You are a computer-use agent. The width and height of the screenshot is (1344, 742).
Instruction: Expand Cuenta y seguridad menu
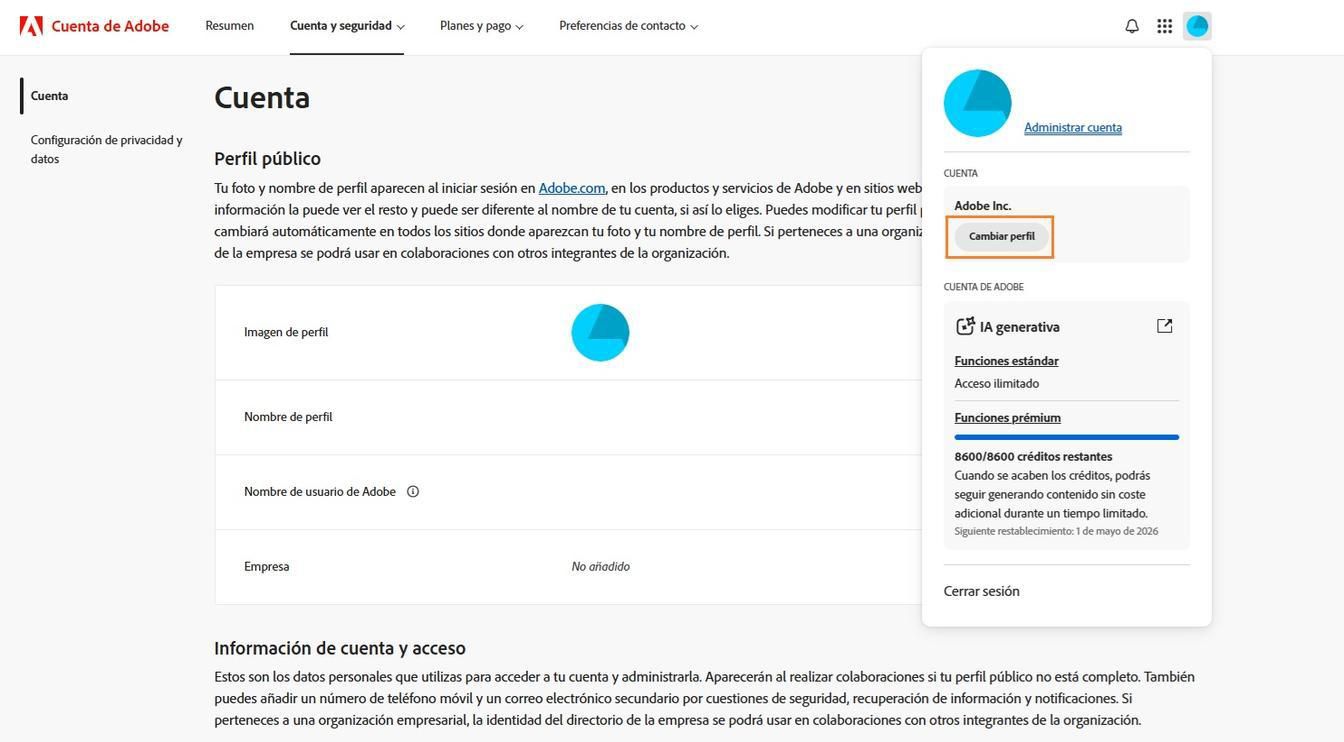(347, 26)
